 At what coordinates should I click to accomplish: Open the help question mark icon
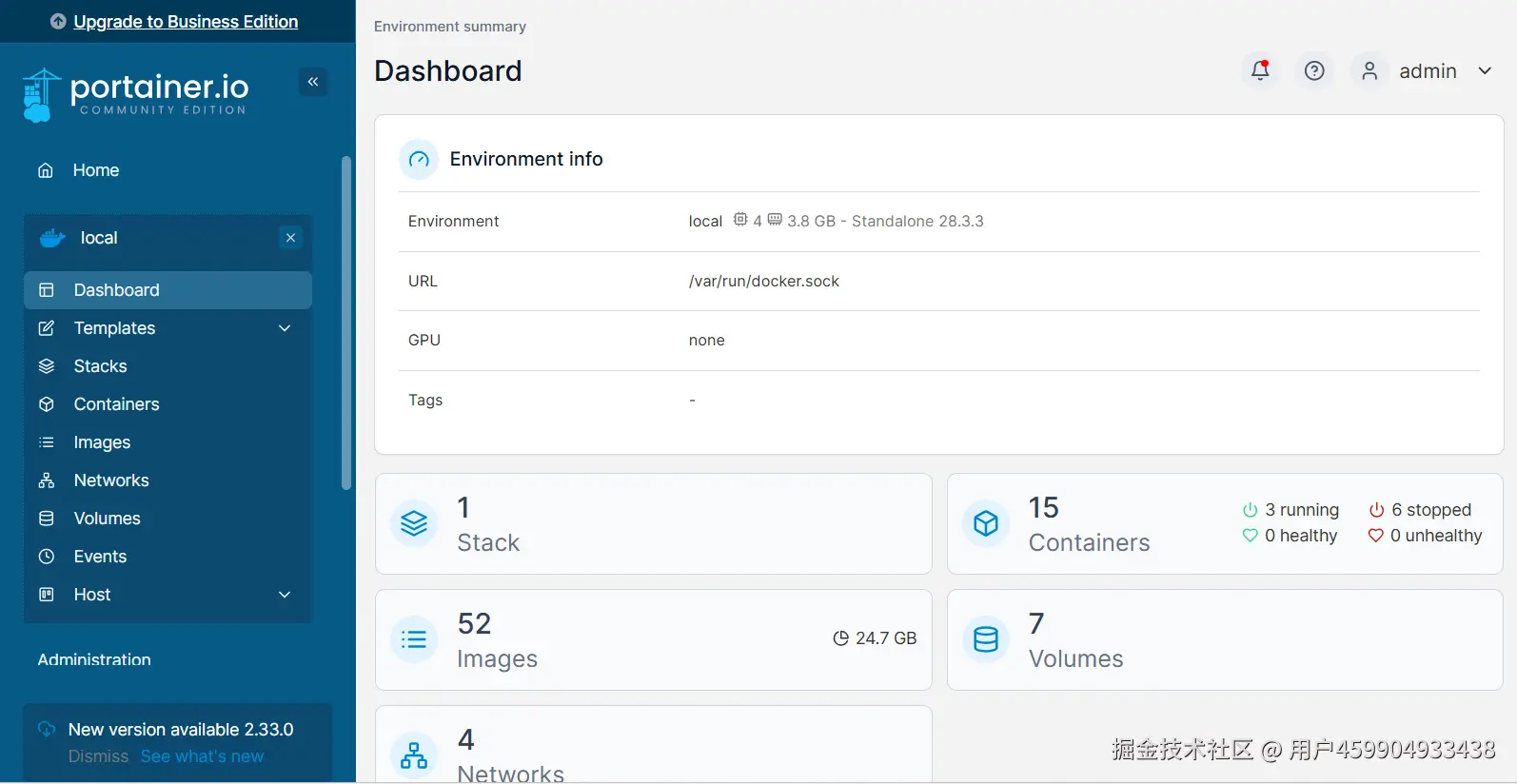(x=1314, y=70)
